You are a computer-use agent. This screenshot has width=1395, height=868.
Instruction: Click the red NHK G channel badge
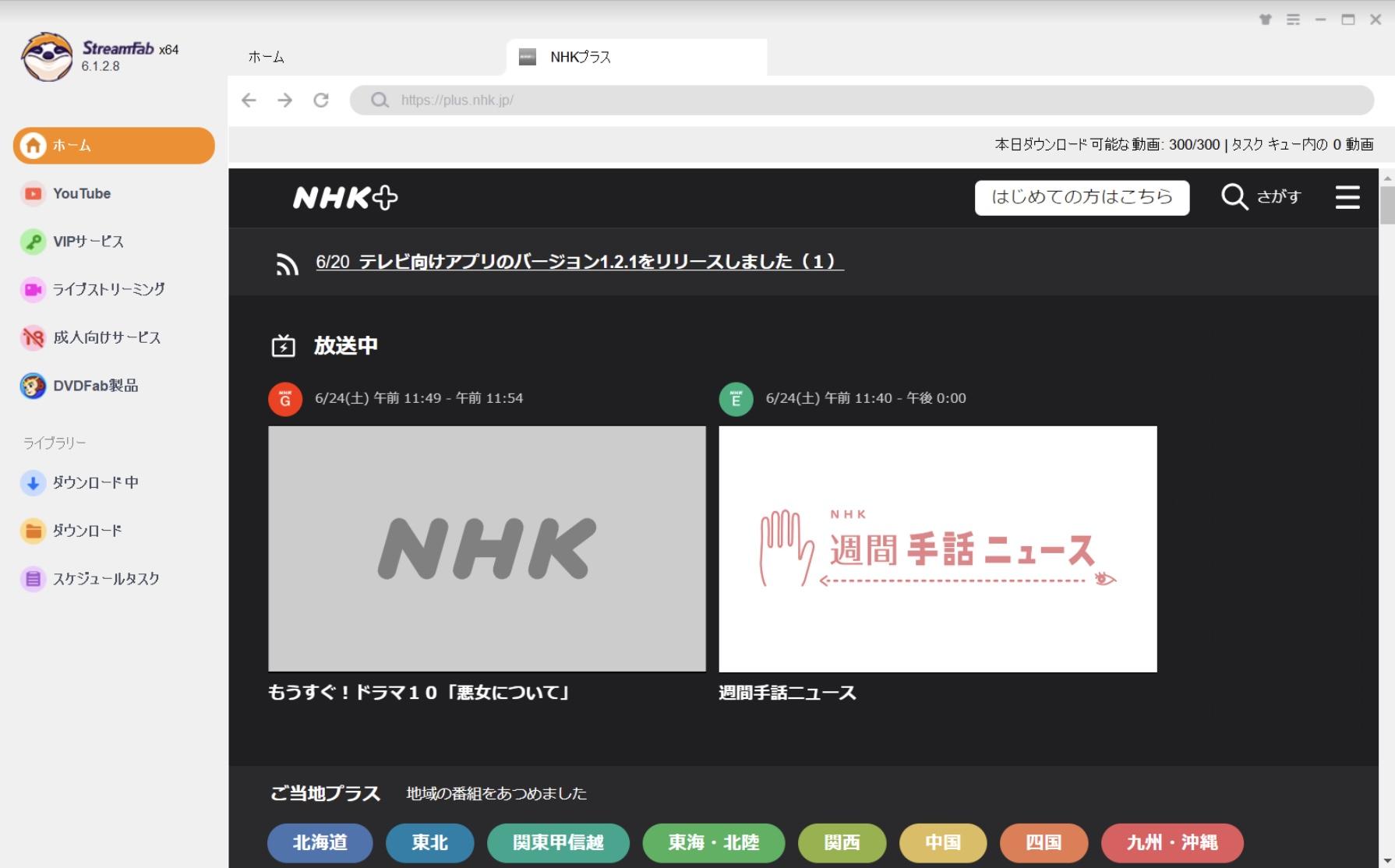pyautogui.click(x=285, y=399)
